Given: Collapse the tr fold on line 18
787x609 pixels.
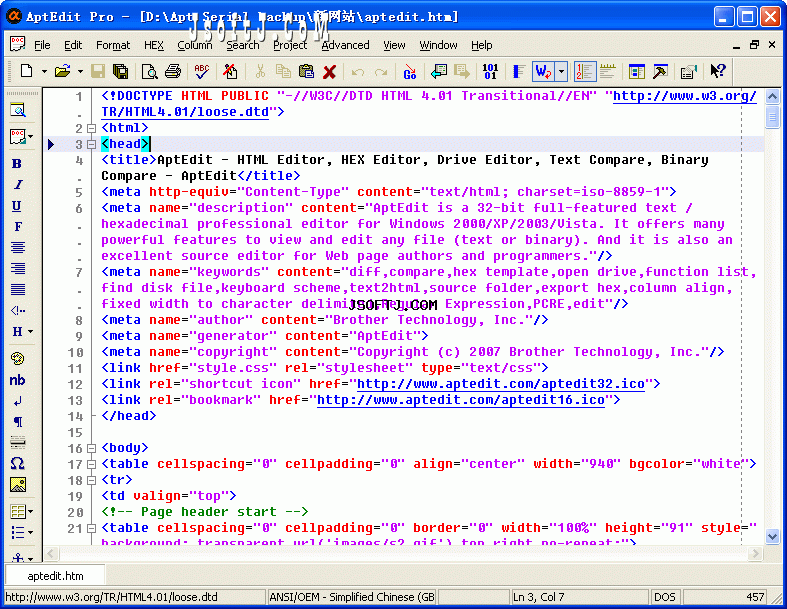Looking at the screenshot, I should pyautogui.click(x=91, y=480).
